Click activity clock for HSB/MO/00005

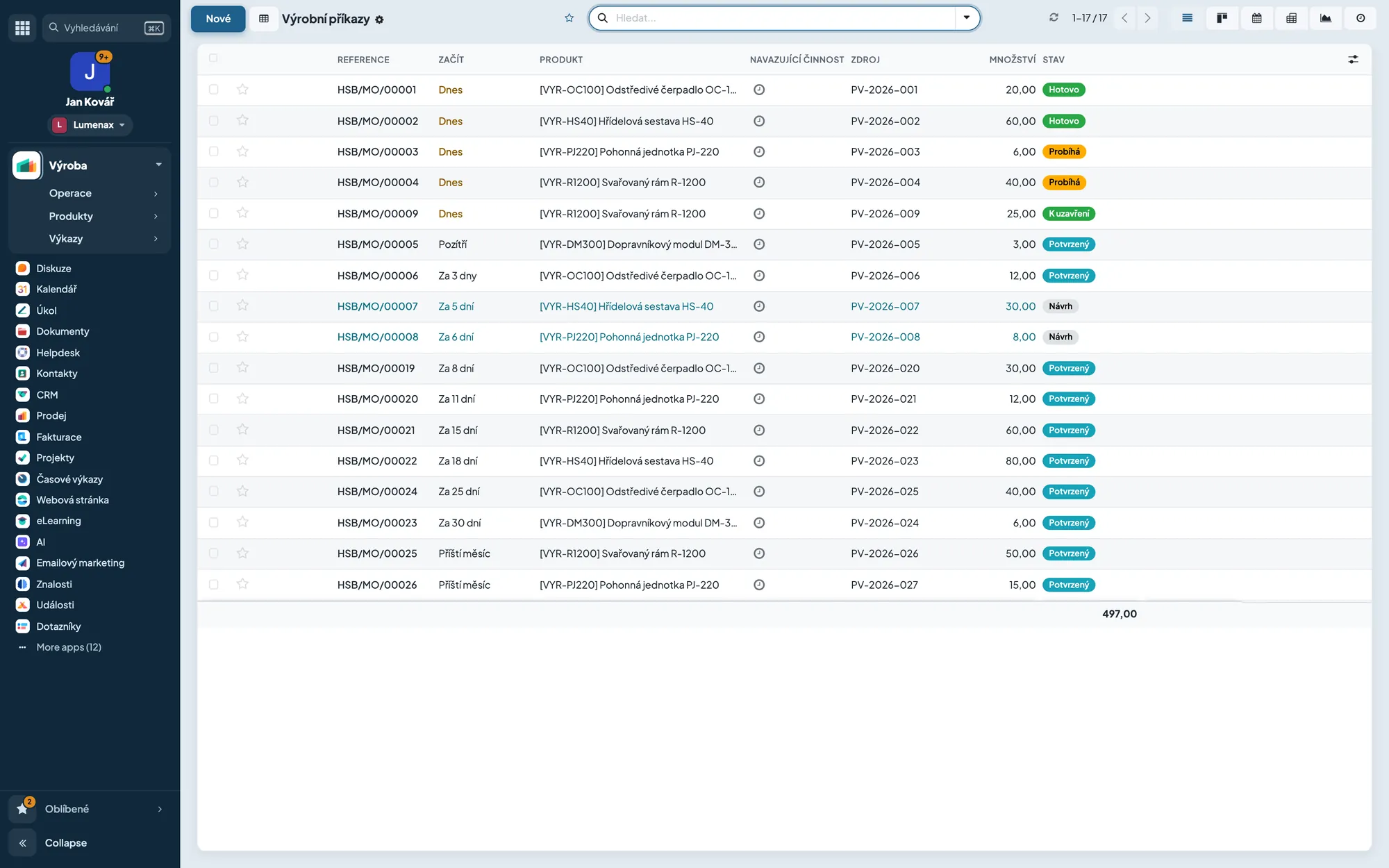click(x=759, y=244)
